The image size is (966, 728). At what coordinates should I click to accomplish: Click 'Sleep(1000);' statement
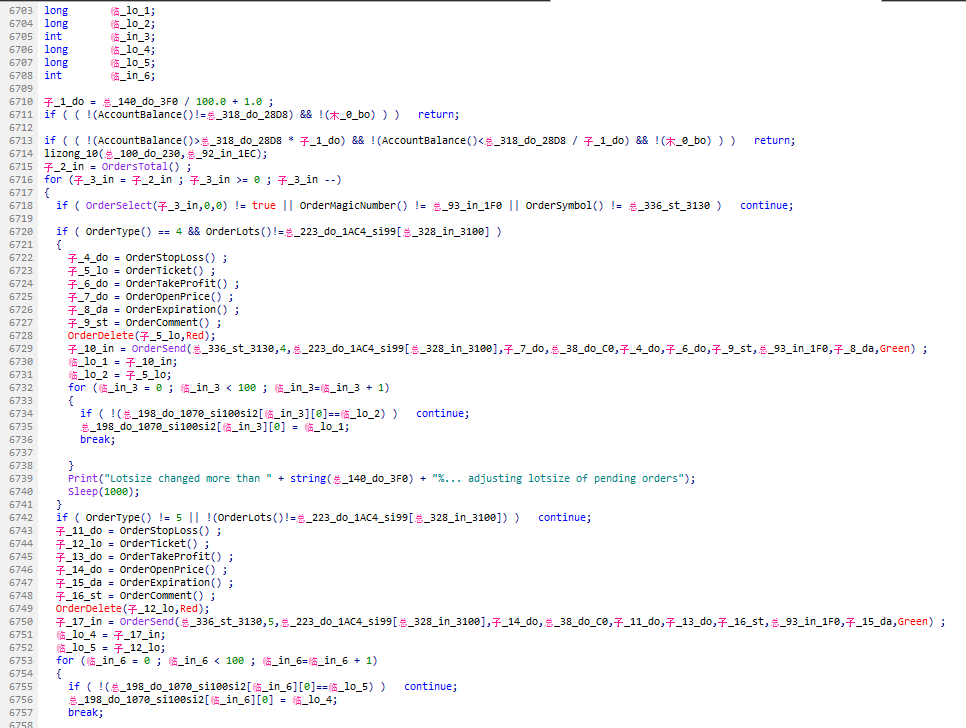(104, 491)
